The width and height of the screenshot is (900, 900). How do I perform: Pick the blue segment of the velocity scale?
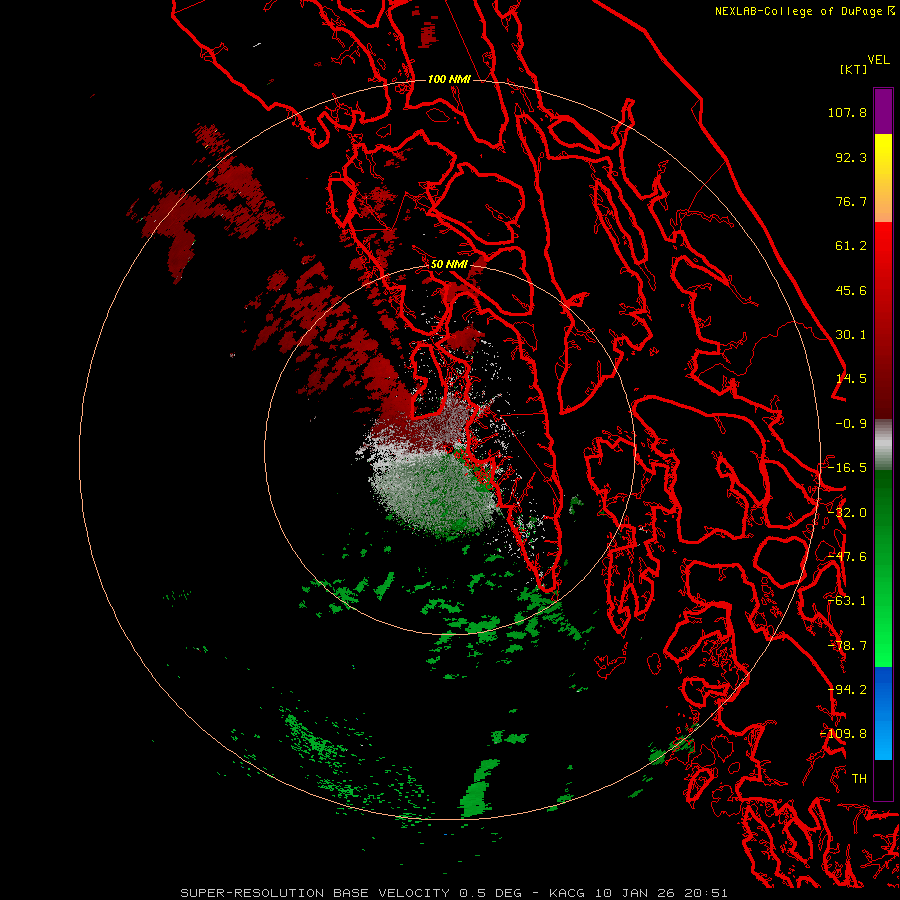(883, 713)
